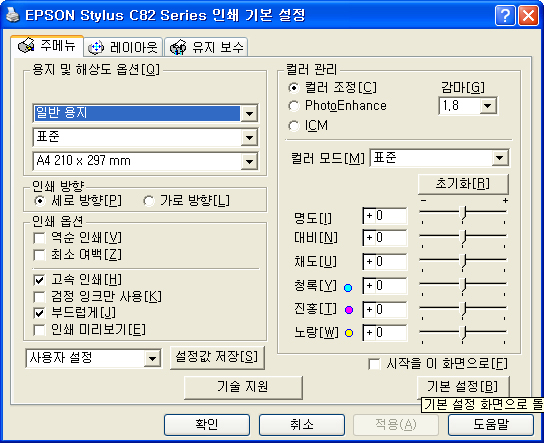Screen dimensions: 544x443
Task: Click the question mark help button
Action: 505,15
